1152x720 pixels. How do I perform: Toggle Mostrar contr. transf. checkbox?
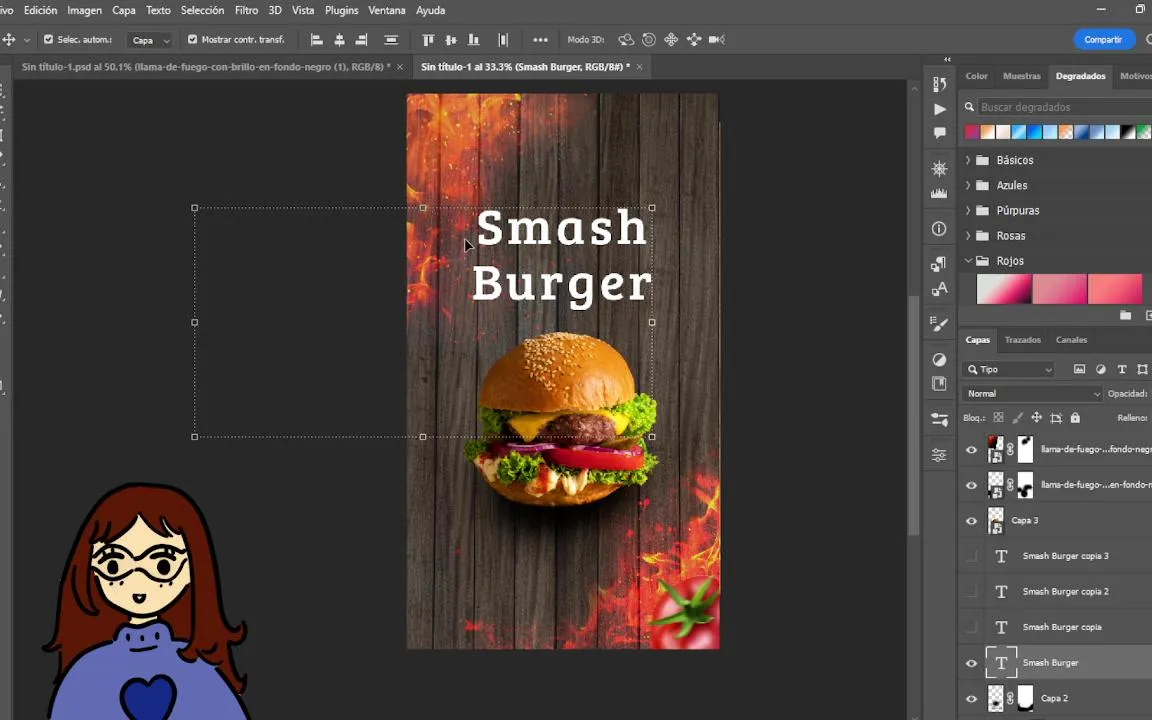tap(192, 40)
